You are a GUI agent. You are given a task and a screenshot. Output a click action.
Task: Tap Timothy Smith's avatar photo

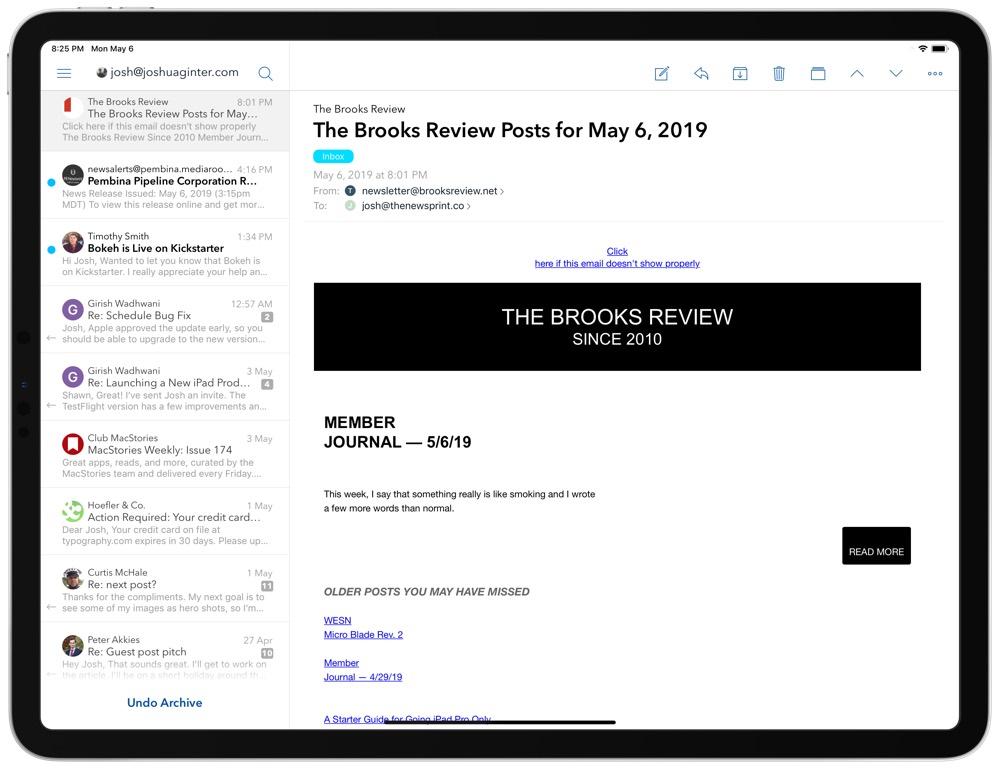tap(73, 242)
